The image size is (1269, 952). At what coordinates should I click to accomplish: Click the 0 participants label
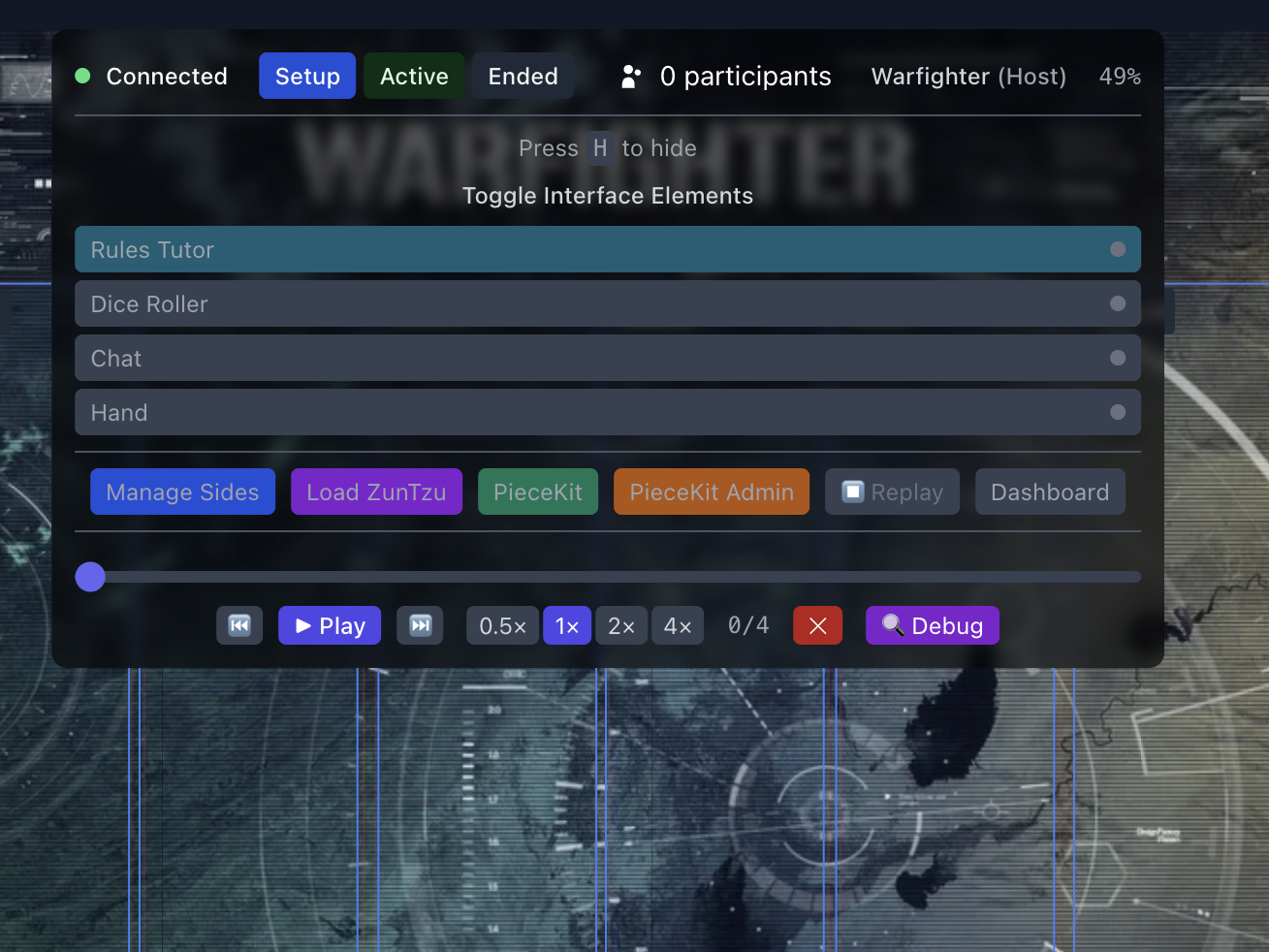tap(746, 77)
